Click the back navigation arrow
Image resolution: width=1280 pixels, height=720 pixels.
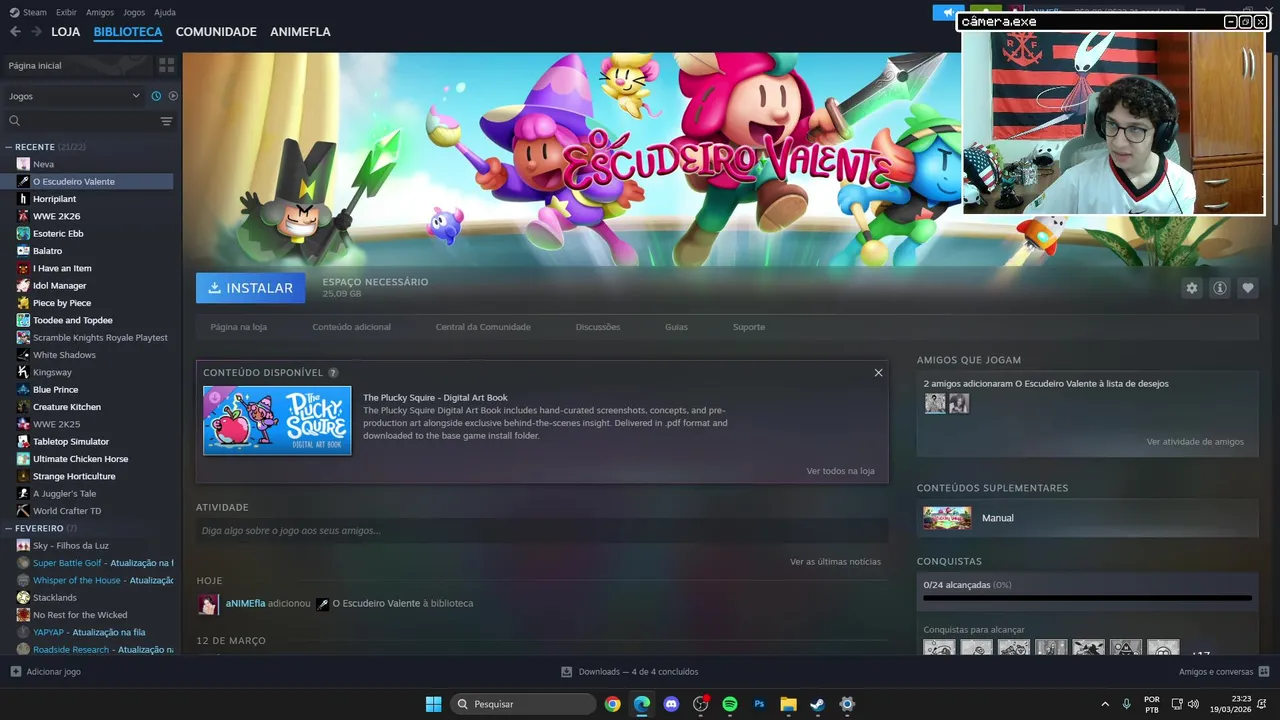coord(15,32)
